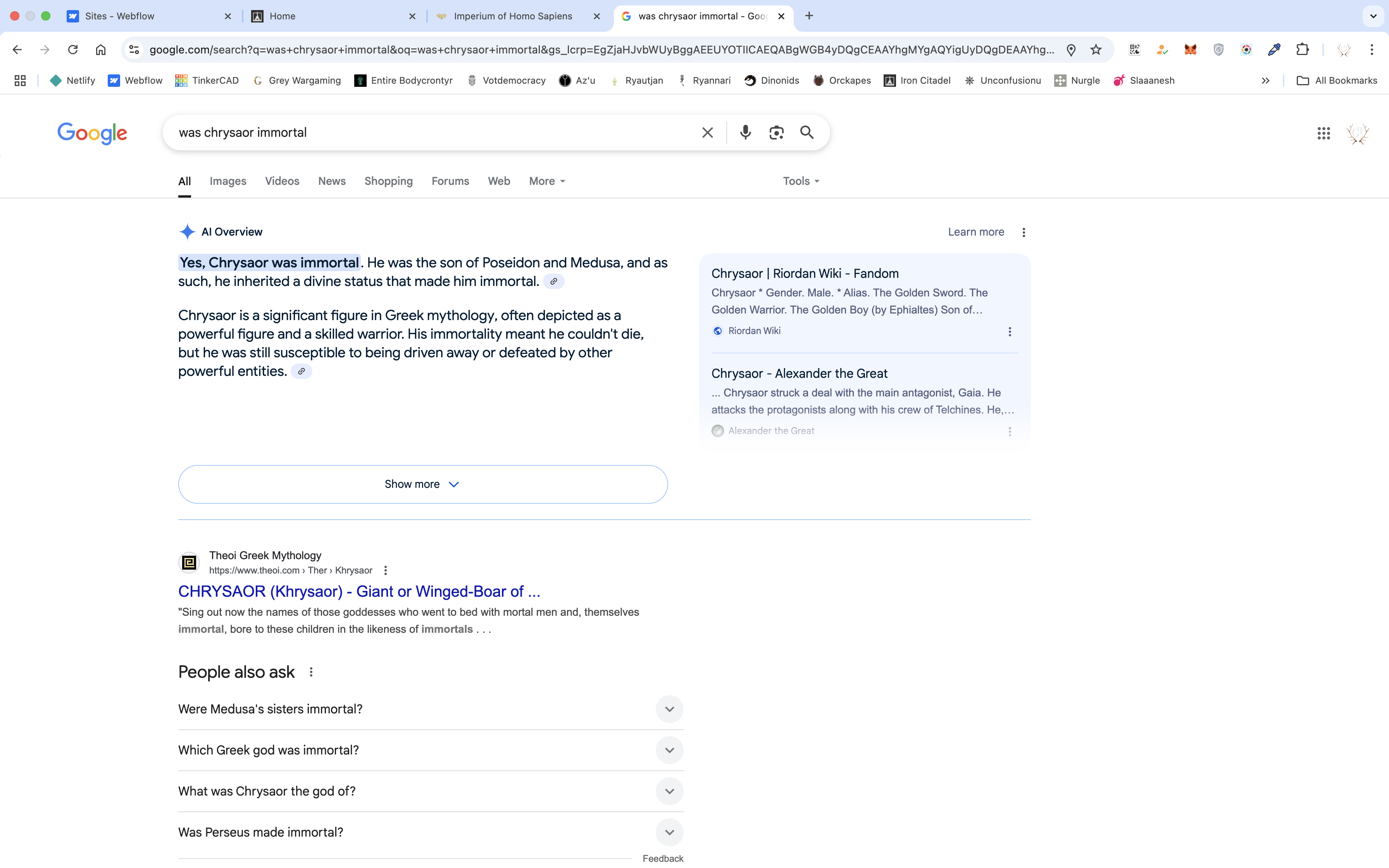This screenshot has height=868, width=1389.
Task: Click inside the Google search input field
Action: pos(431,133)
